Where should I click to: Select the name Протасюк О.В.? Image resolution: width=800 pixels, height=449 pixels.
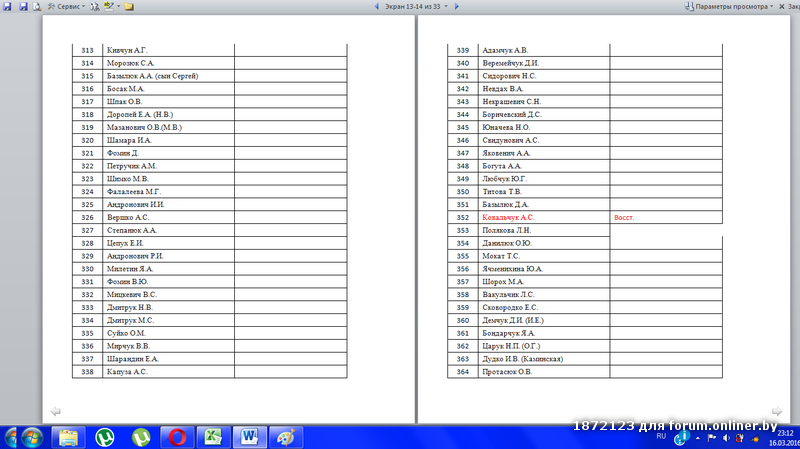click(x=507, y=372)
